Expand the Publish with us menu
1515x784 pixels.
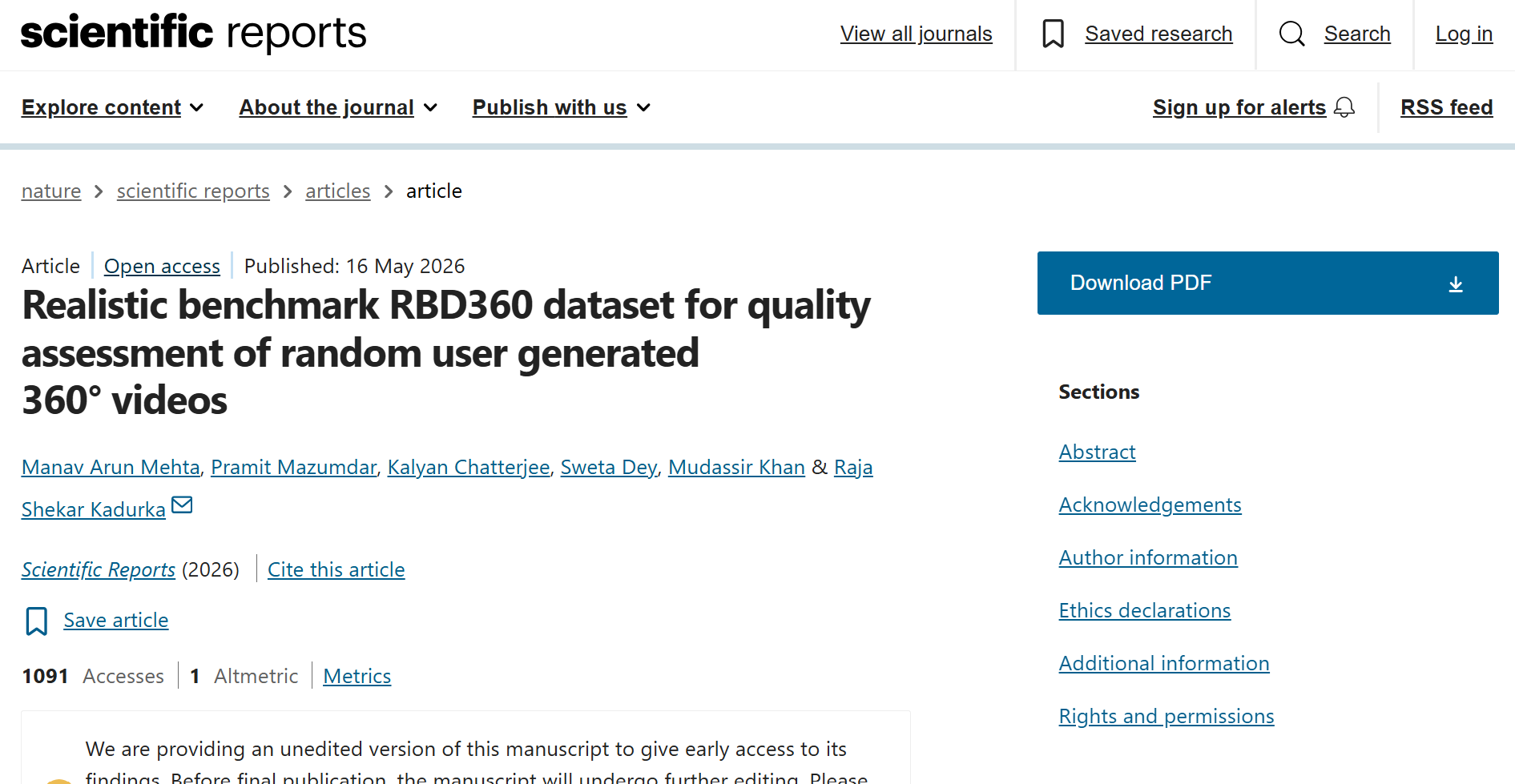pyautogui.click(x=561, y=107)
